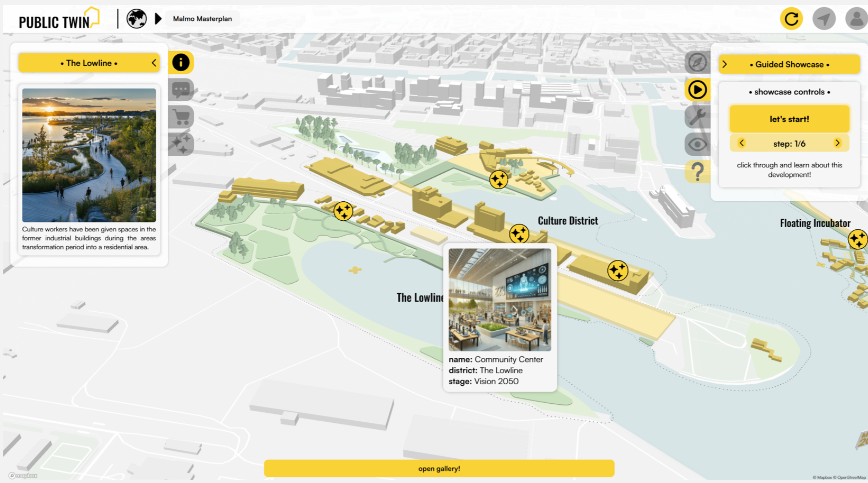Image resolution: width=868 pixels, height=483 pixels.
Task: Click the Floating Incubator map label
Action: click(x=815, y=223)
